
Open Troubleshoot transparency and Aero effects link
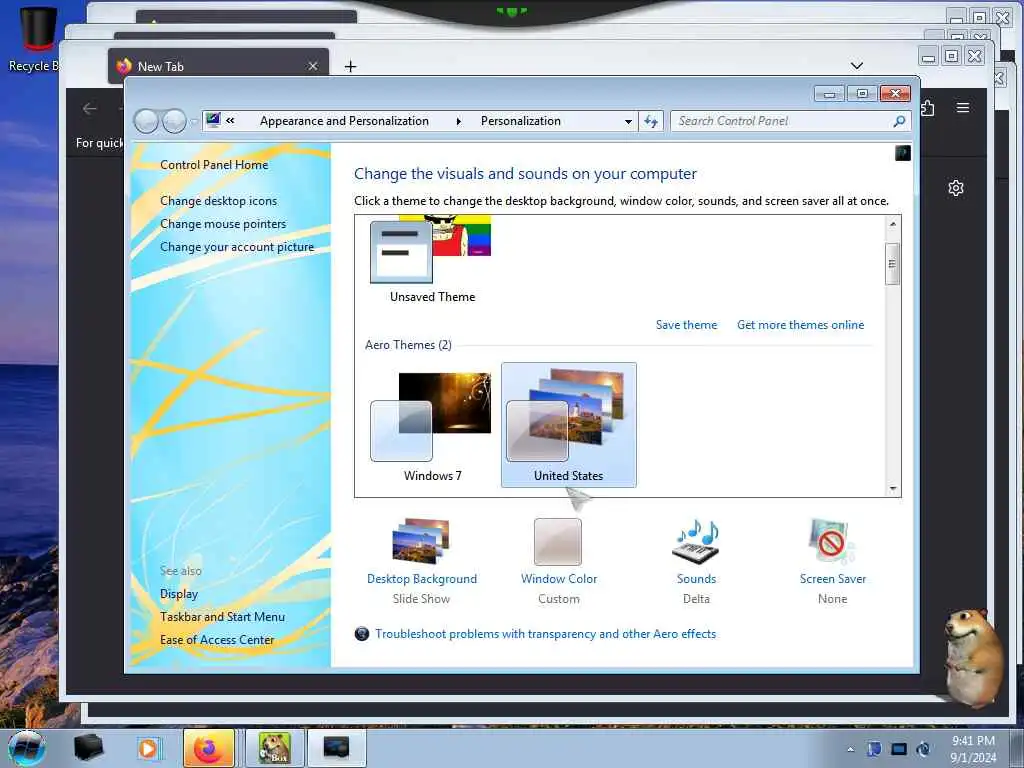(x=545, y=633)
